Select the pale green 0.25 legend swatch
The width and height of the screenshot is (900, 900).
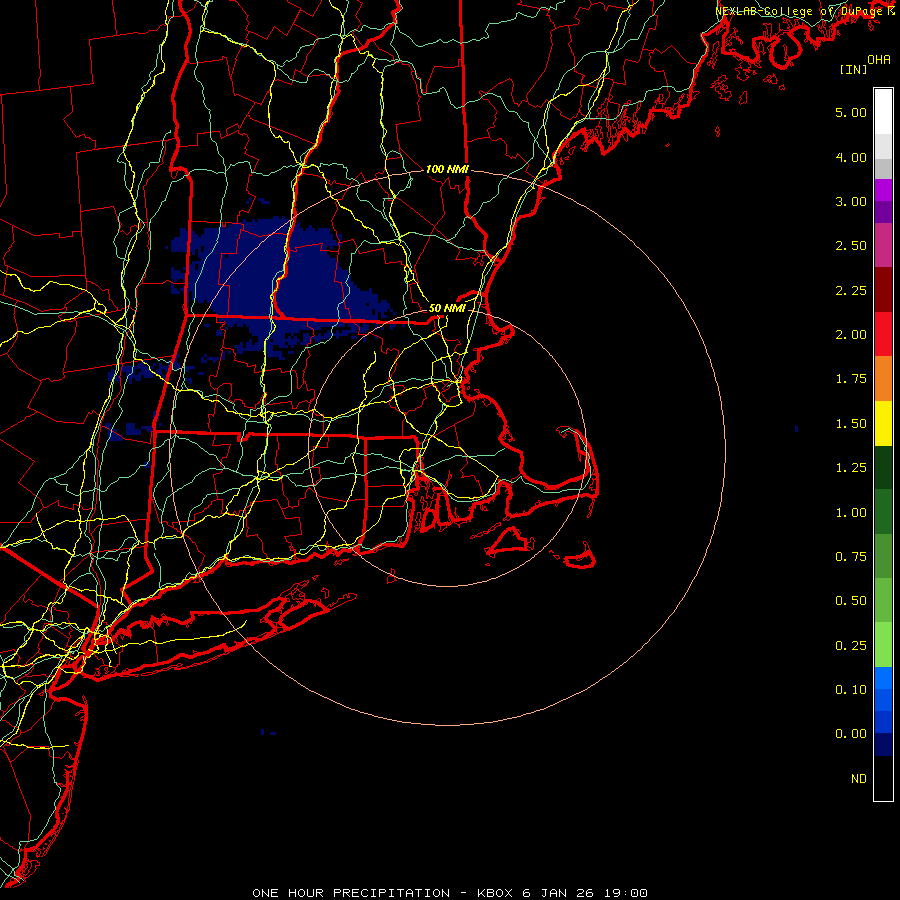coord(883,645)
